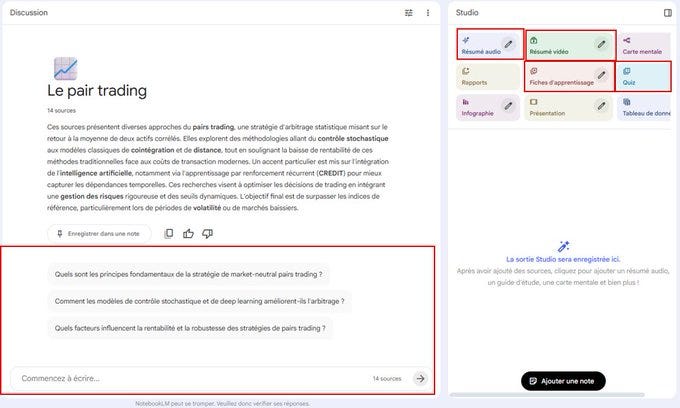
Task: Customize Infographie pencil icon
Action: (508, 105)
